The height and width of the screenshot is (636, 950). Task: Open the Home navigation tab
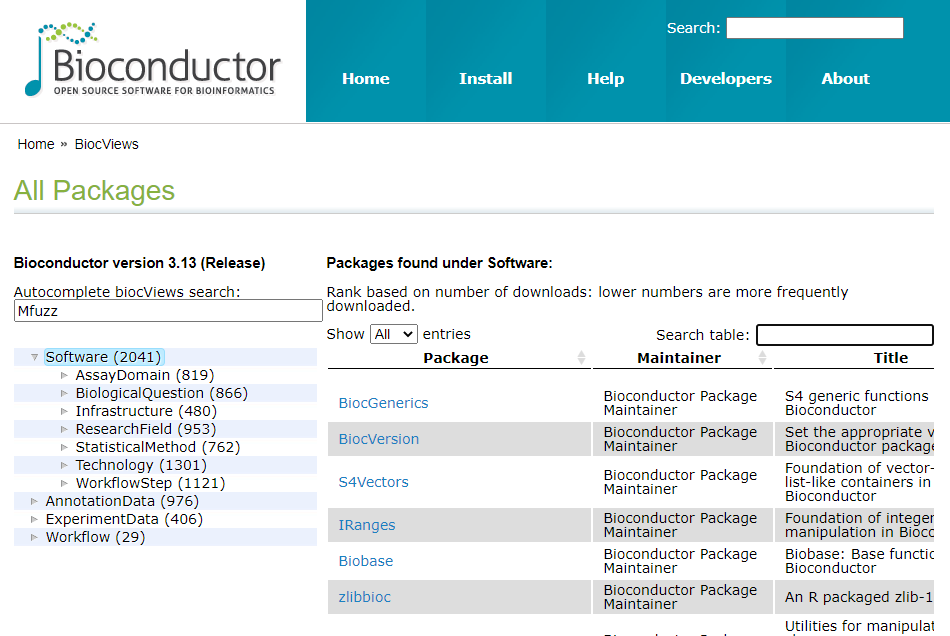[366, 79]
